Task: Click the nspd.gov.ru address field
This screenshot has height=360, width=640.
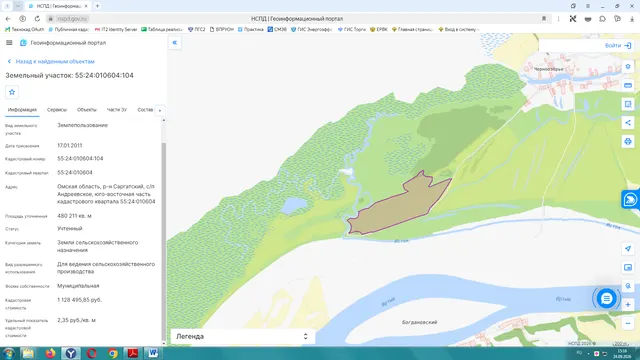Action: (72, 19)
